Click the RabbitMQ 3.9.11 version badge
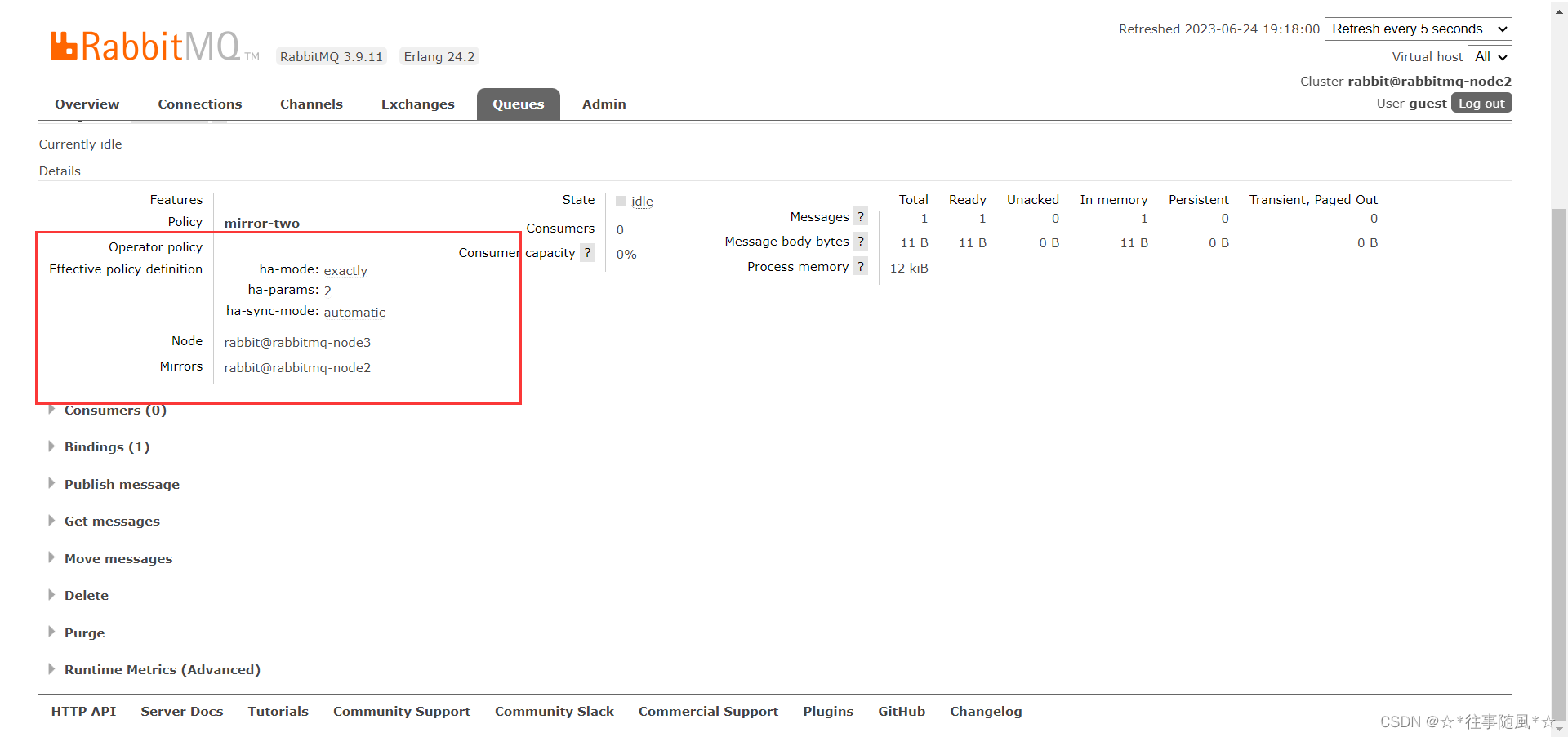Viewport: 1568px width, 737px height. pos(332,56)
